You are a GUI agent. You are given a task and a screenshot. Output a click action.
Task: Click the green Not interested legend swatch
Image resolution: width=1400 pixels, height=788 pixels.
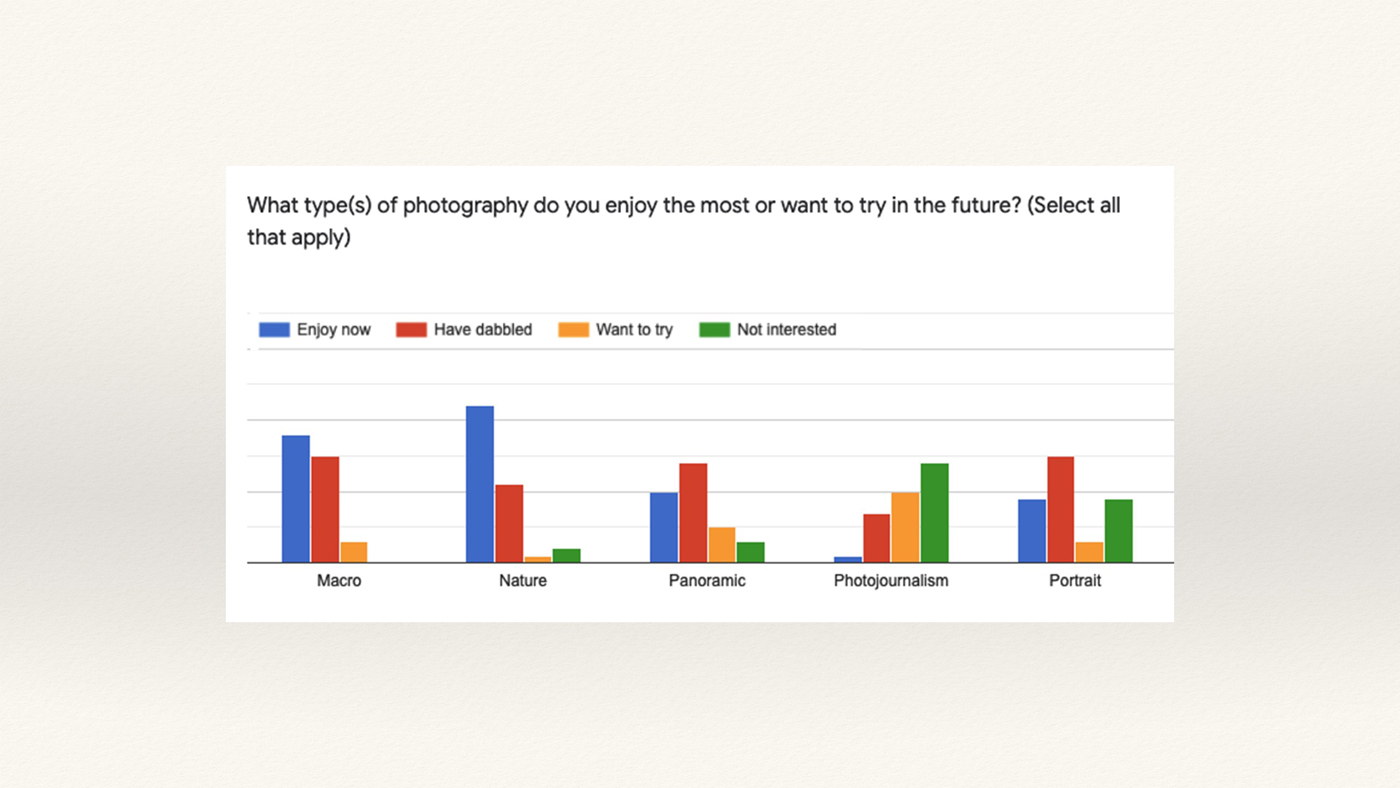(x=715, y=330)
